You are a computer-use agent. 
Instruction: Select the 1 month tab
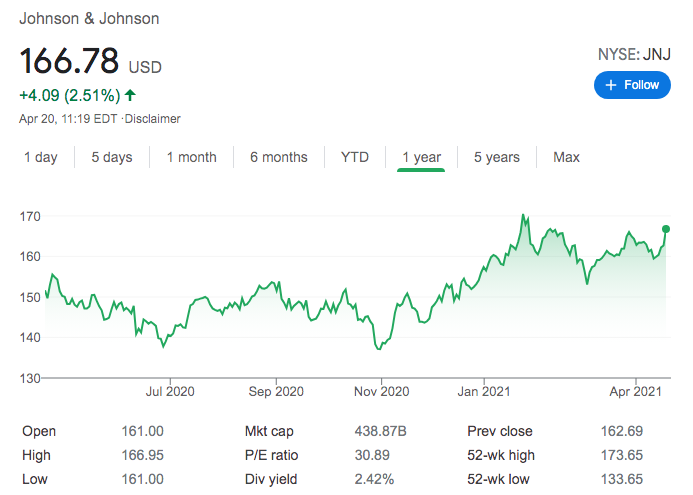coord(191,157)
